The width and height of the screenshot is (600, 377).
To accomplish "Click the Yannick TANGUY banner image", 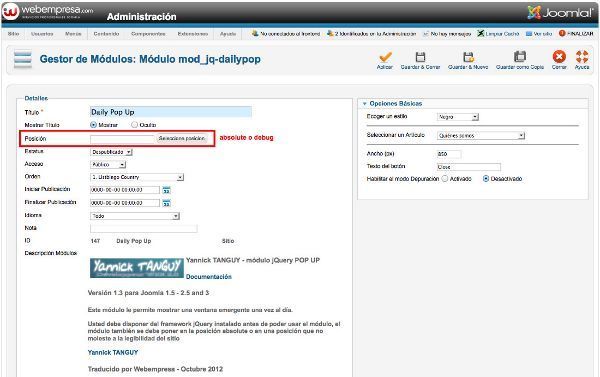I will pyautogui.click(x=137, y=268).
